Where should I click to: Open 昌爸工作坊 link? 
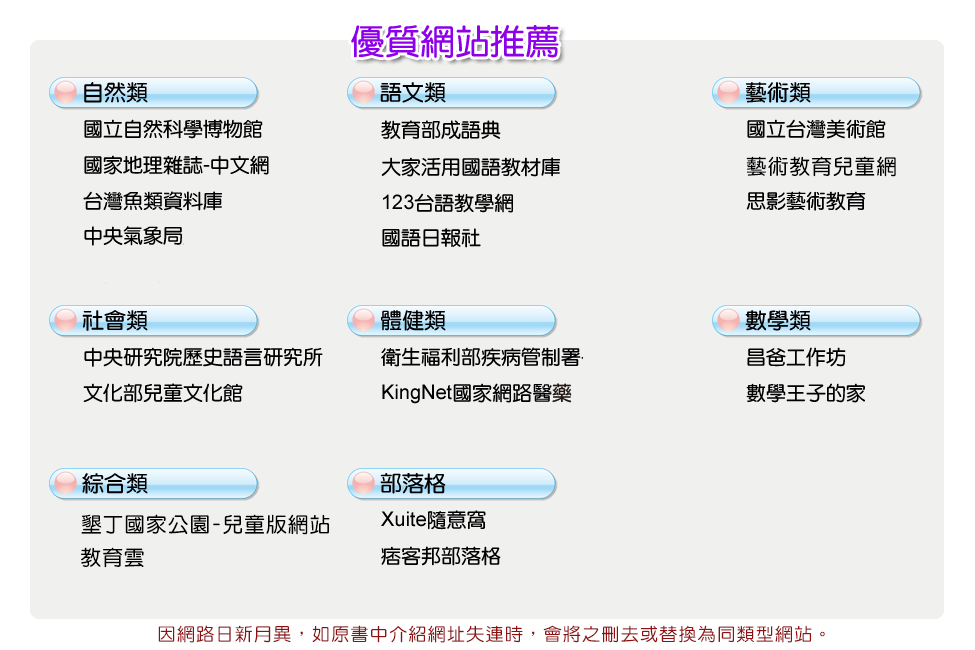(796, 357)
